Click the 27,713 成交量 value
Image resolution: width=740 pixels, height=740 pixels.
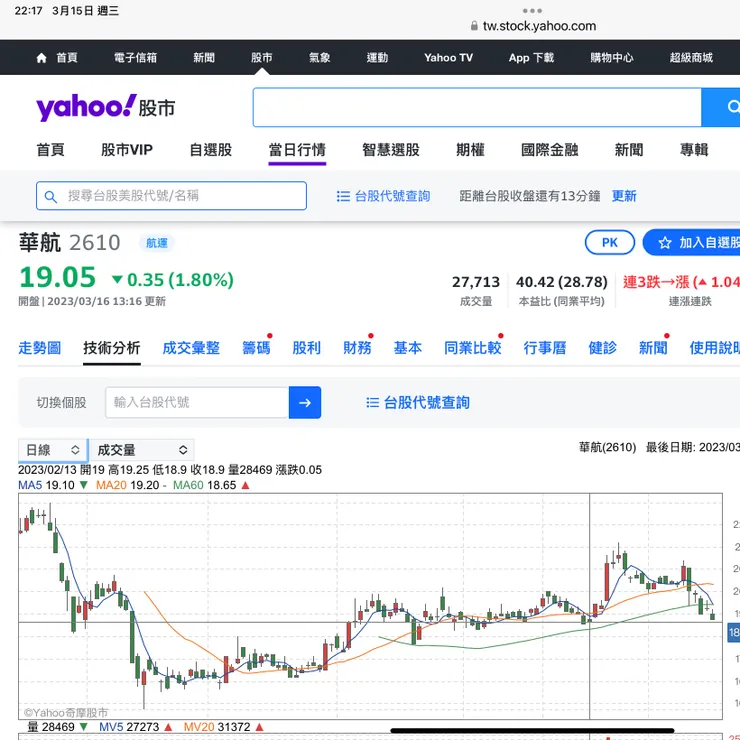(x=476, y=282)
